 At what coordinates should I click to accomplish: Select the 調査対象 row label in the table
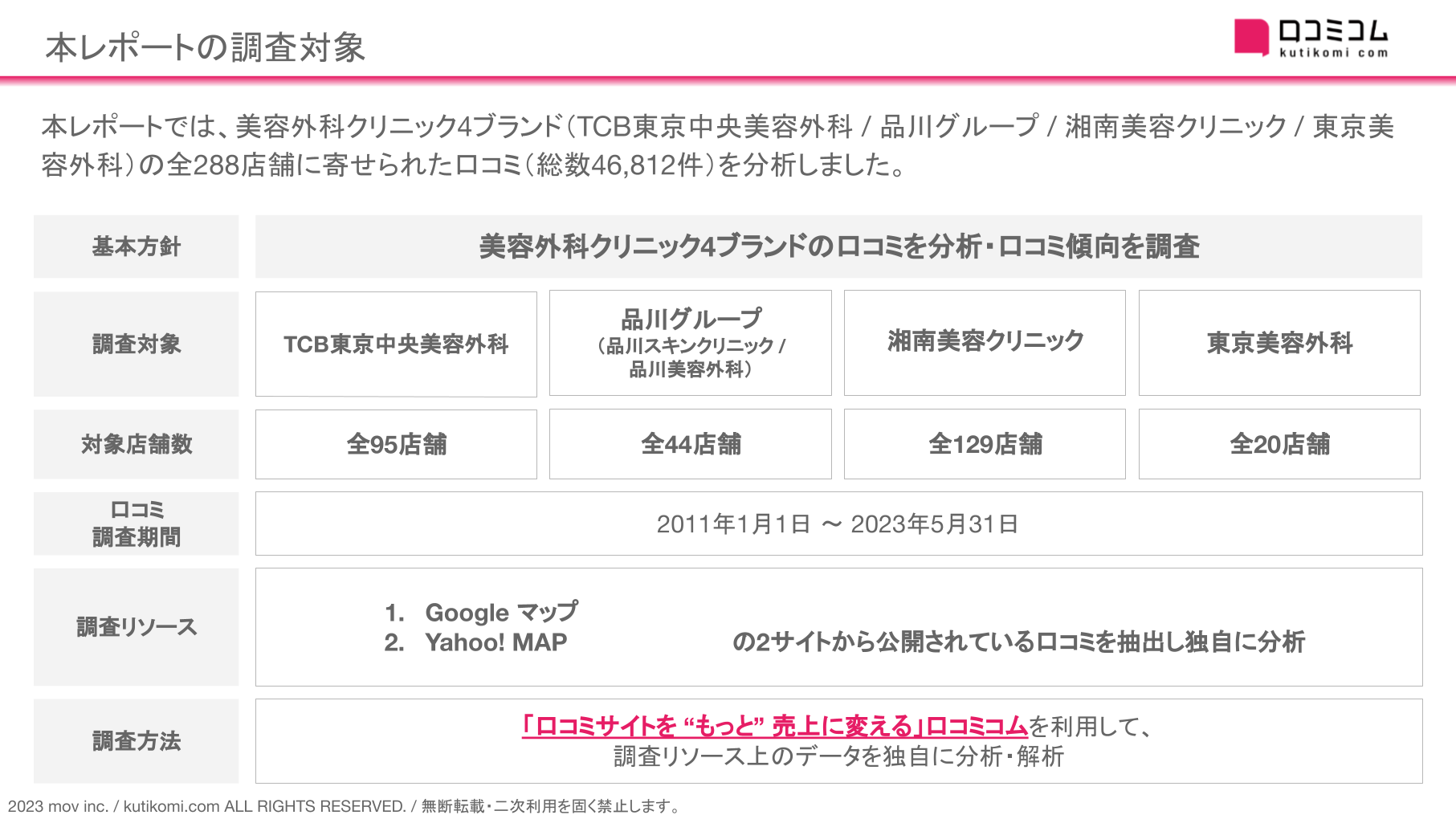pyautogui.click(x=137, y=344)
